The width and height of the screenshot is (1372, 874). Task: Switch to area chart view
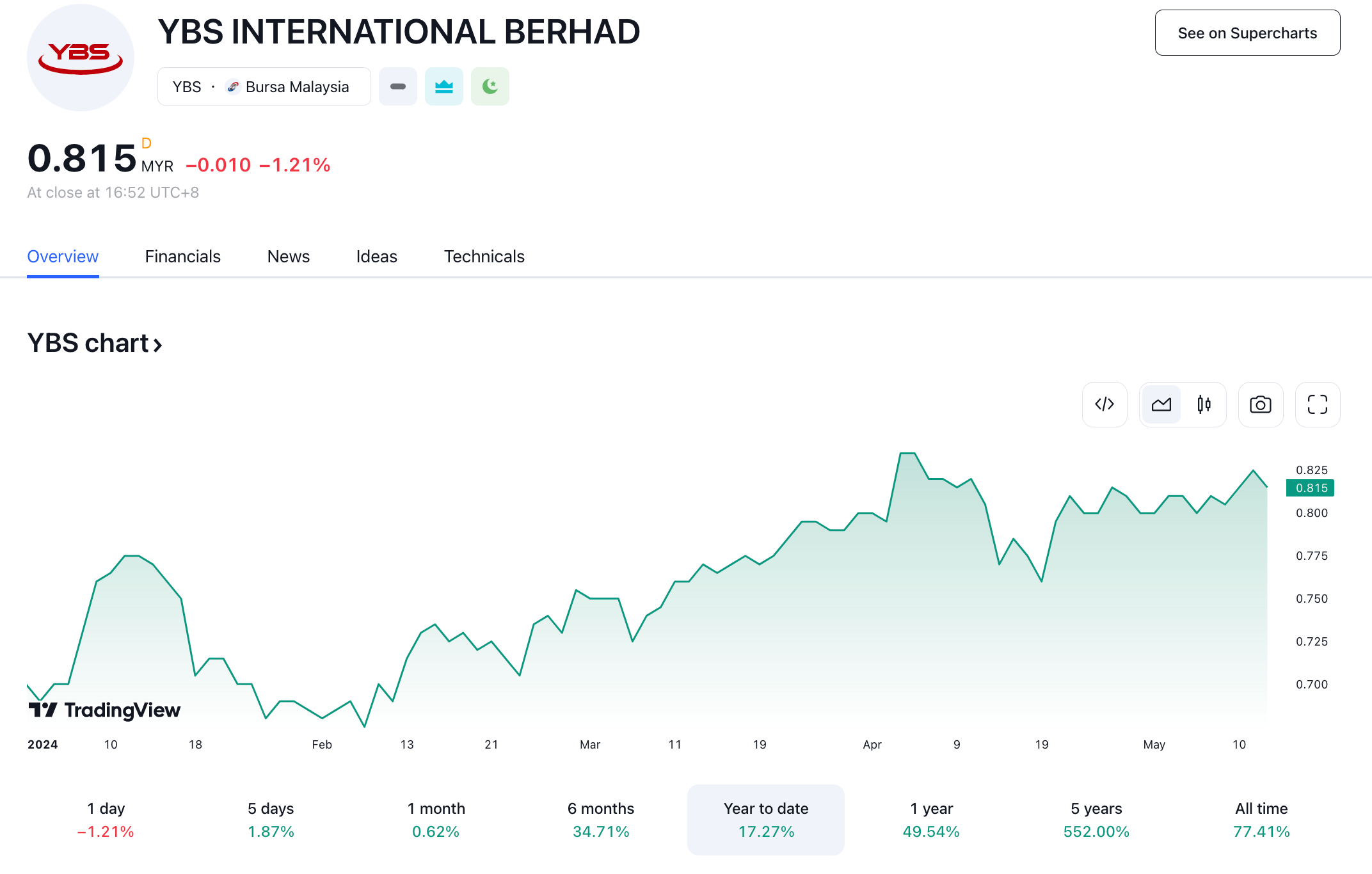click(1161, 404)
